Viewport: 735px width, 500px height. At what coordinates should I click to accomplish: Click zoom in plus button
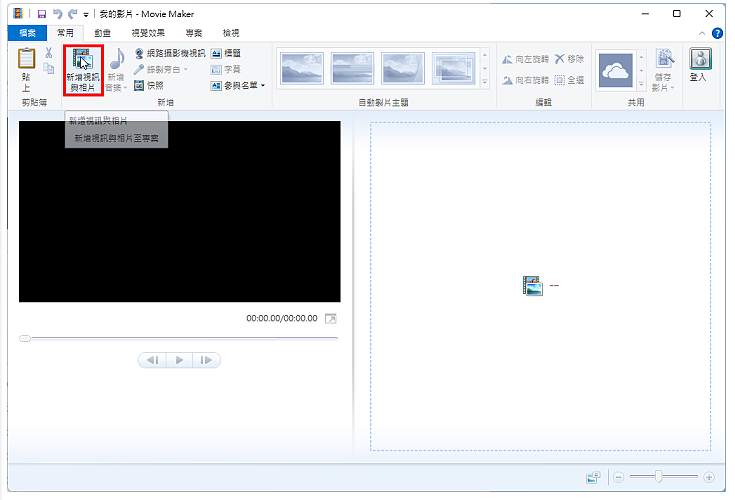[x=709, y=477]
